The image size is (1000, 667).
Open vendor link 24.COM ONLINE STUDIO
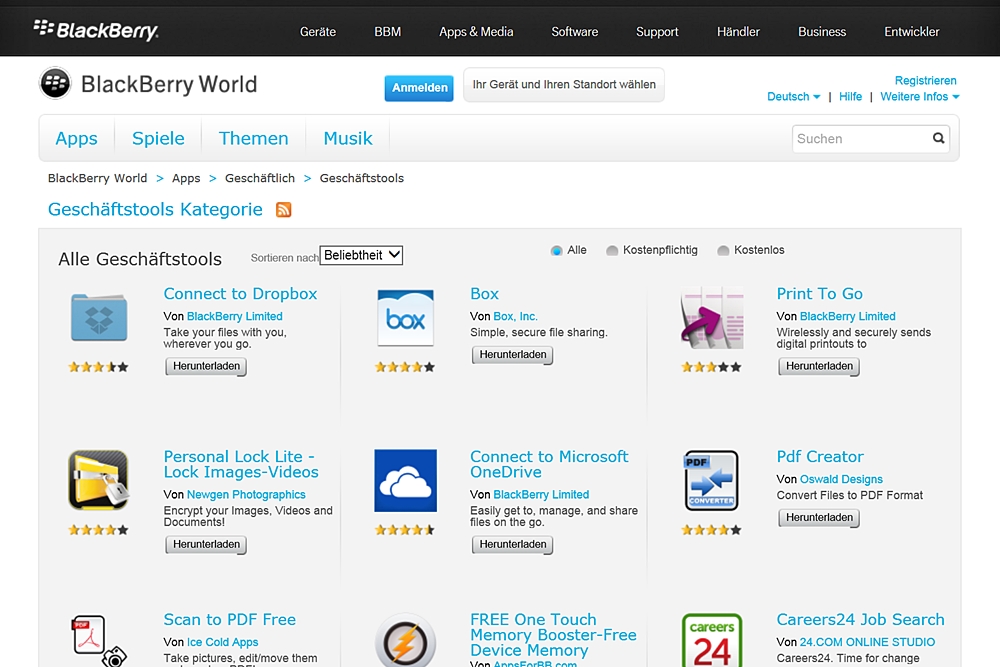[x=867, y=642]
